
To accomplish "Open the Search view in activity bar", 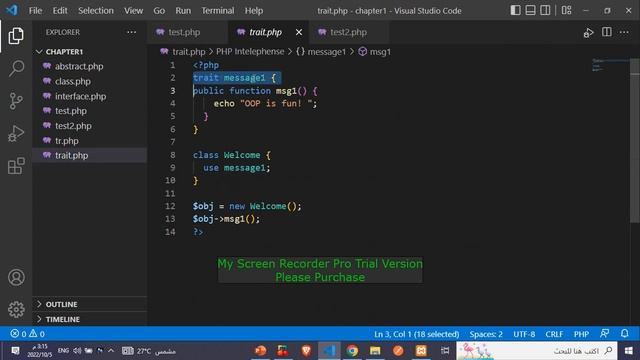I will point(16,68).
